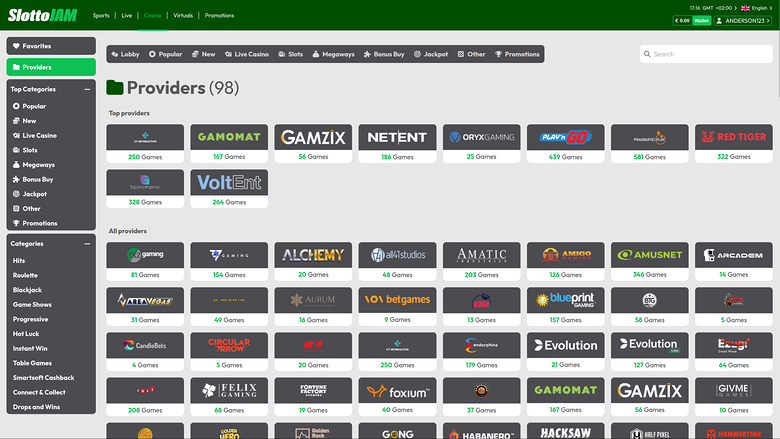Open Favorites heart icon in sidebar

pos(16,46)
